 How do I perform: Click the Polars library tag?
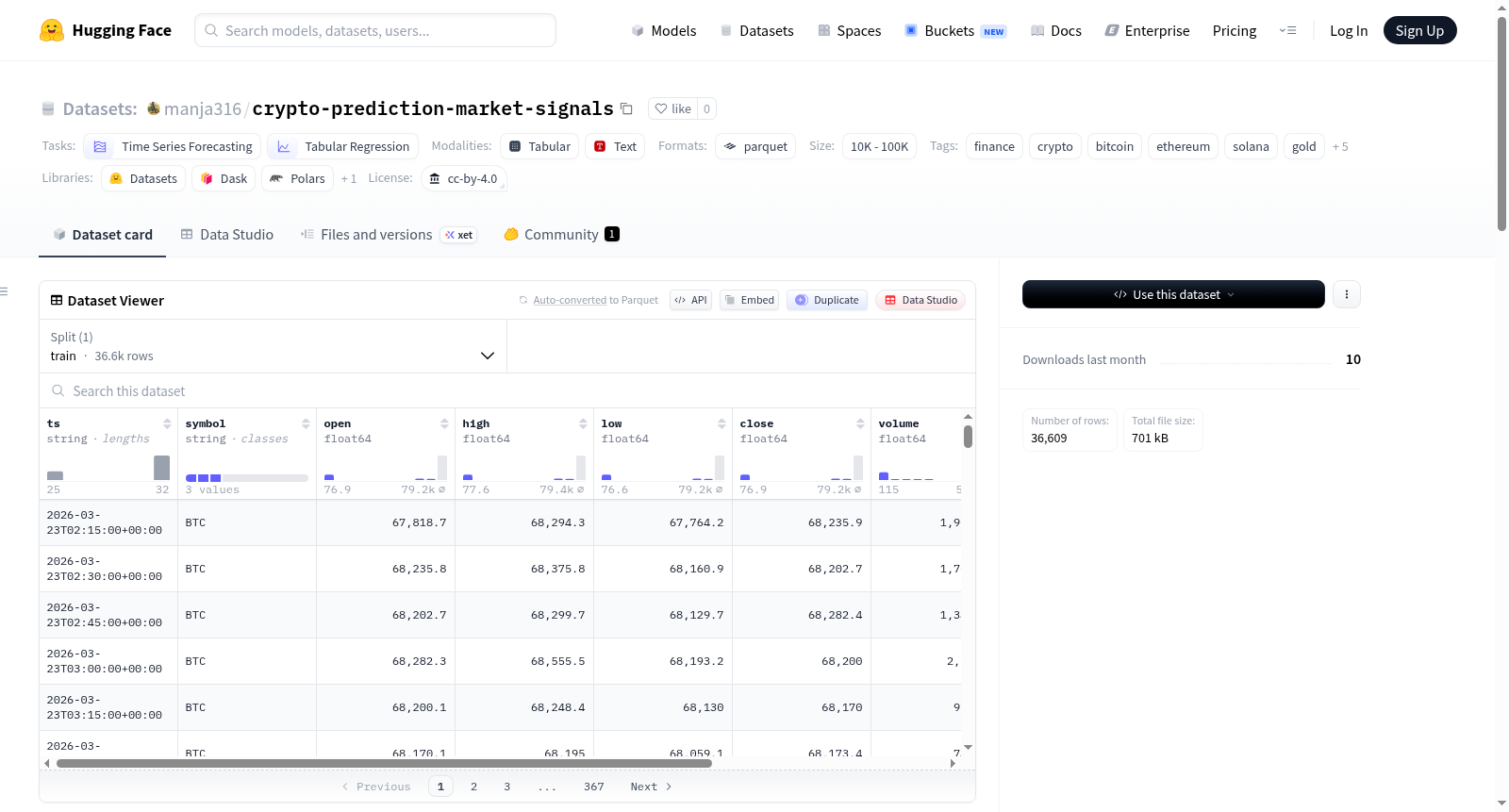(297, 178)
